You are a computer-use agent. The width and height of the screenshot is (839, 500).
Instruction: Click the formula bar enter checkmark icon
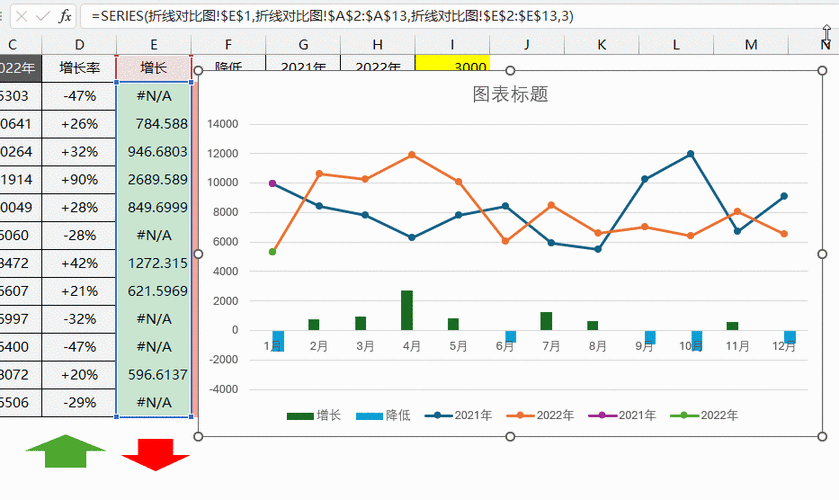click(43, 17)
